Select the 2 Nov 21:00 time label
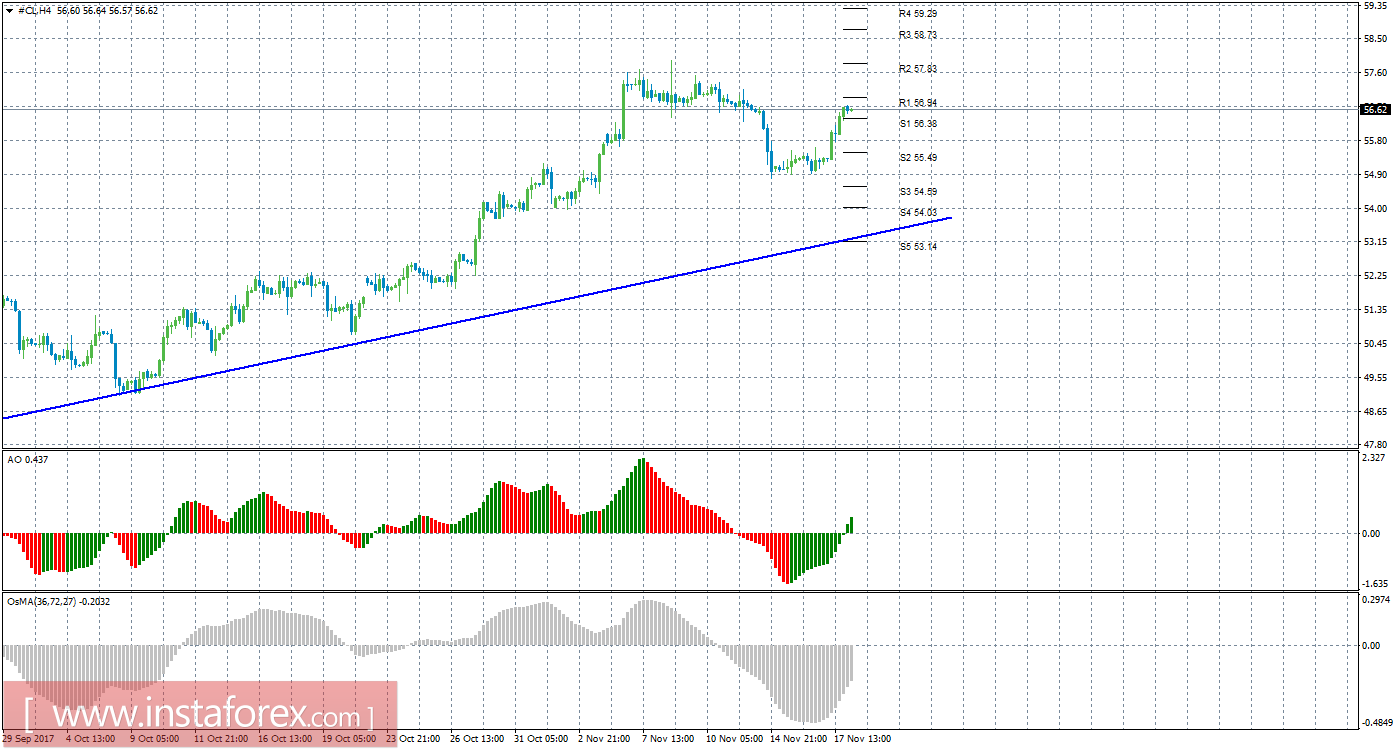 (602, 740)
